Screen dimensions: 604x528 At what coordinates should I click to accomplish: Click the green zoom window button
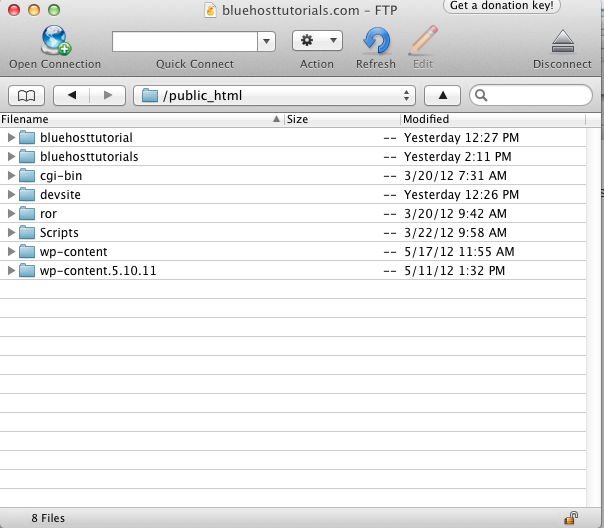(x=54, y=10)
